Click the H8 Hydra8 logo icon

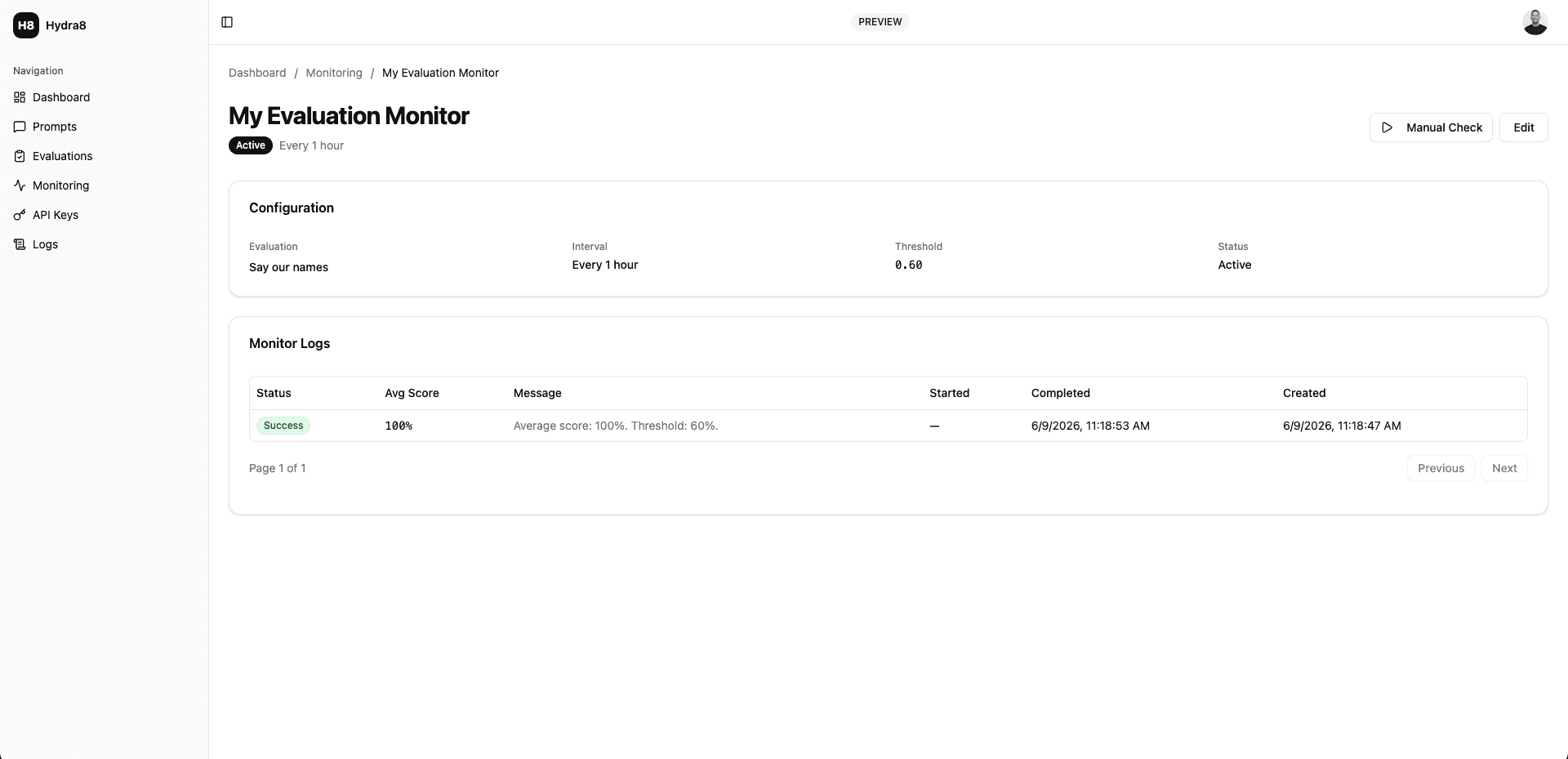[26, 25]
